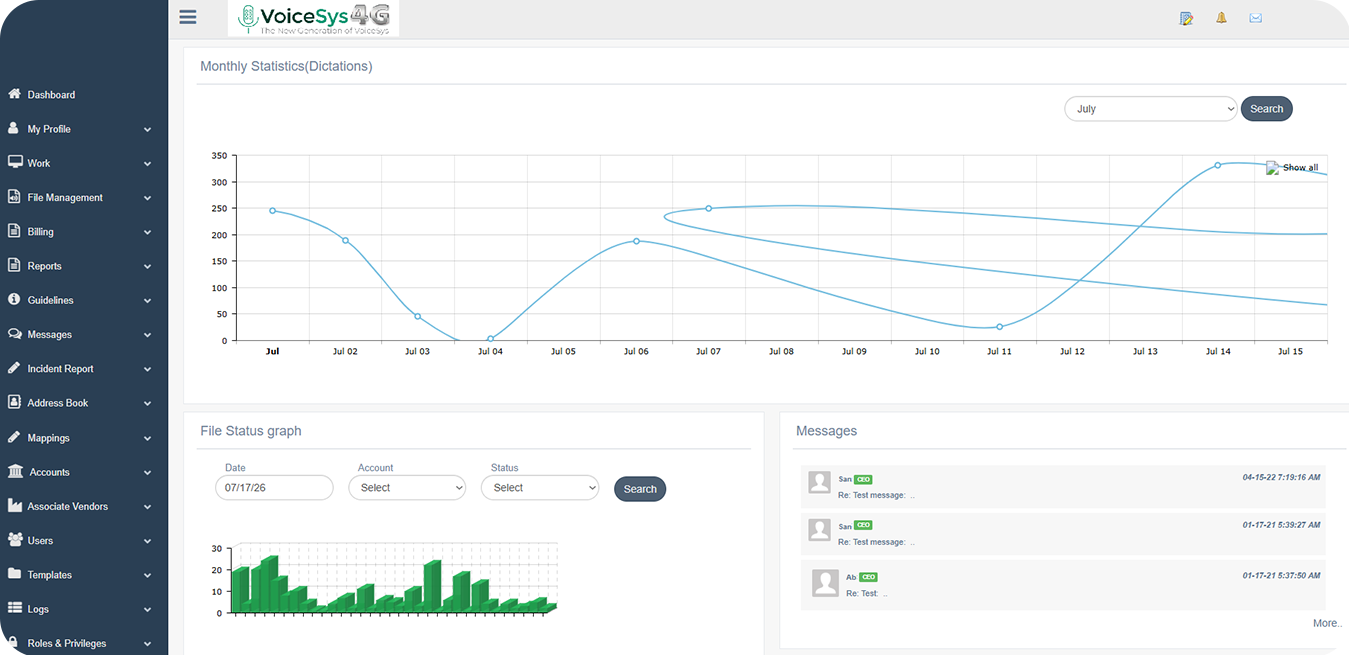
Task: Search the monthly statistics for July
Action: tap(1267, 109)
